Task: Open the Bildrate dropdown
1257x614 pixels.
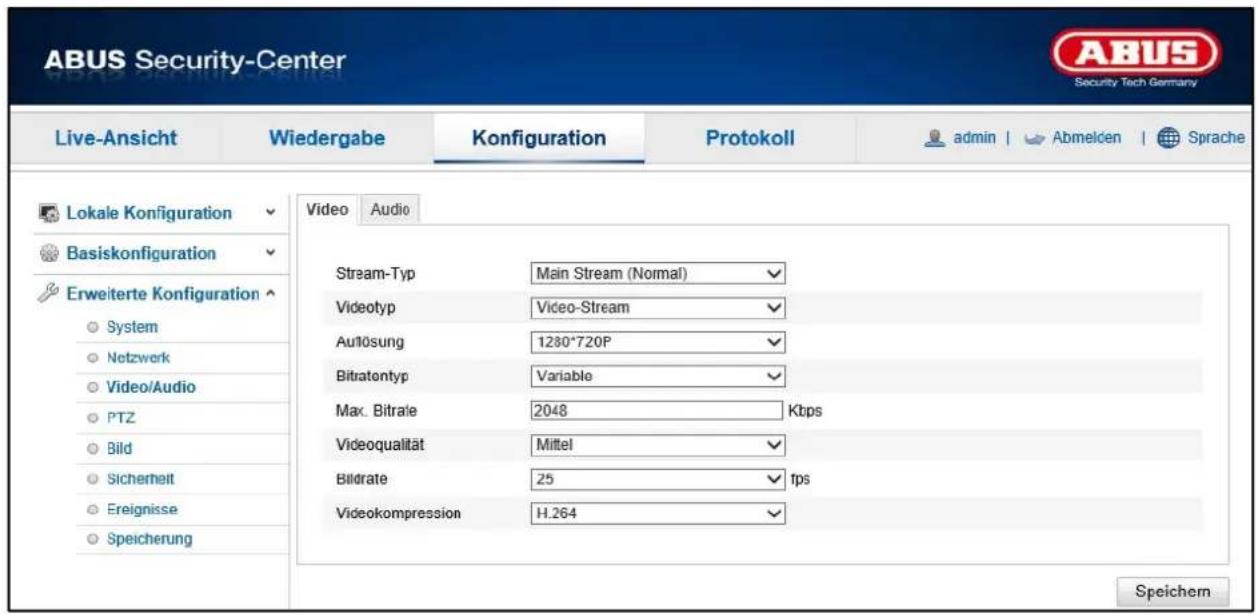Action: click(x=657, y=478)
